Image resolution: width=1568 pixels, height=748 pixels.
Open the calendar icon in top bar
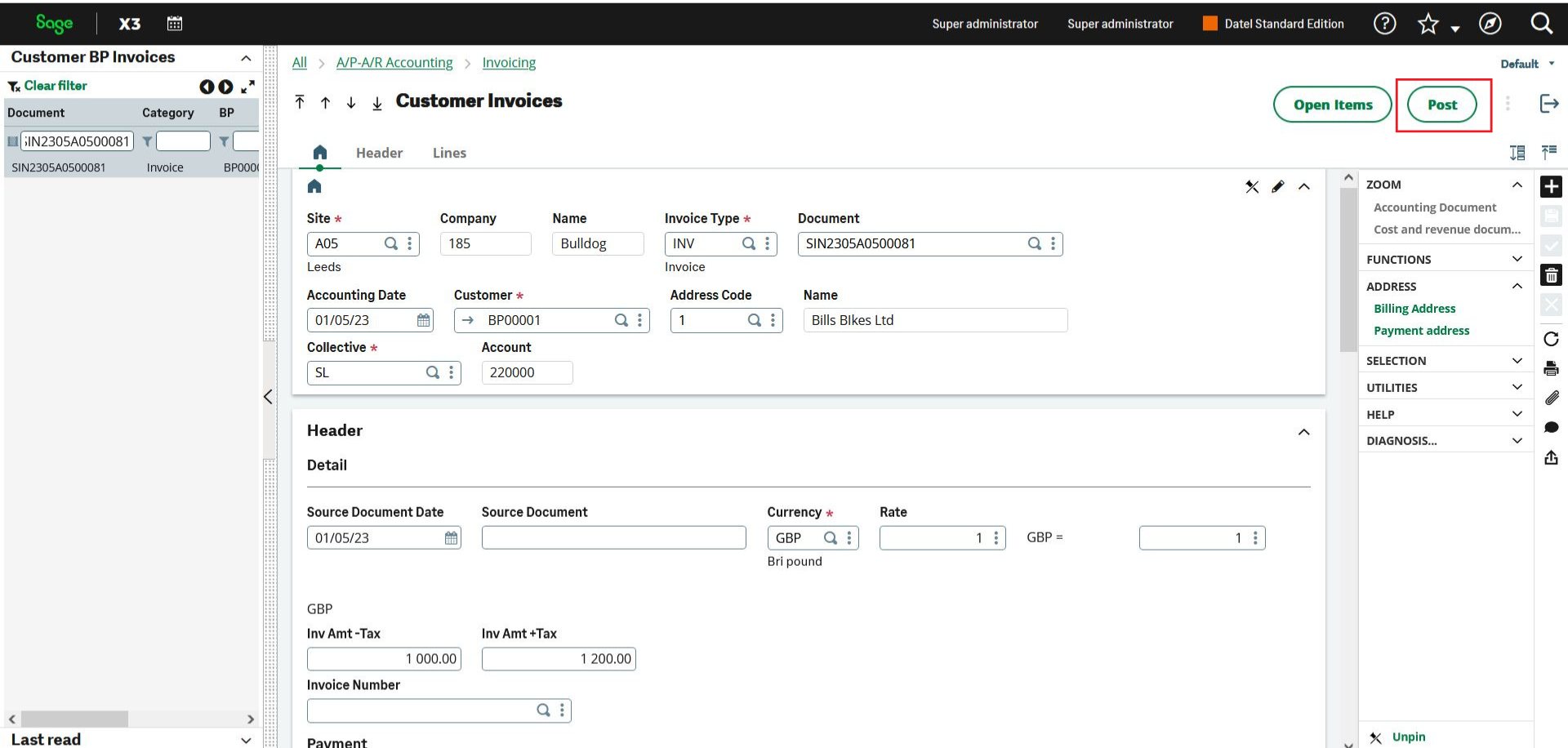pyautogui.click(x=175, y=24)
